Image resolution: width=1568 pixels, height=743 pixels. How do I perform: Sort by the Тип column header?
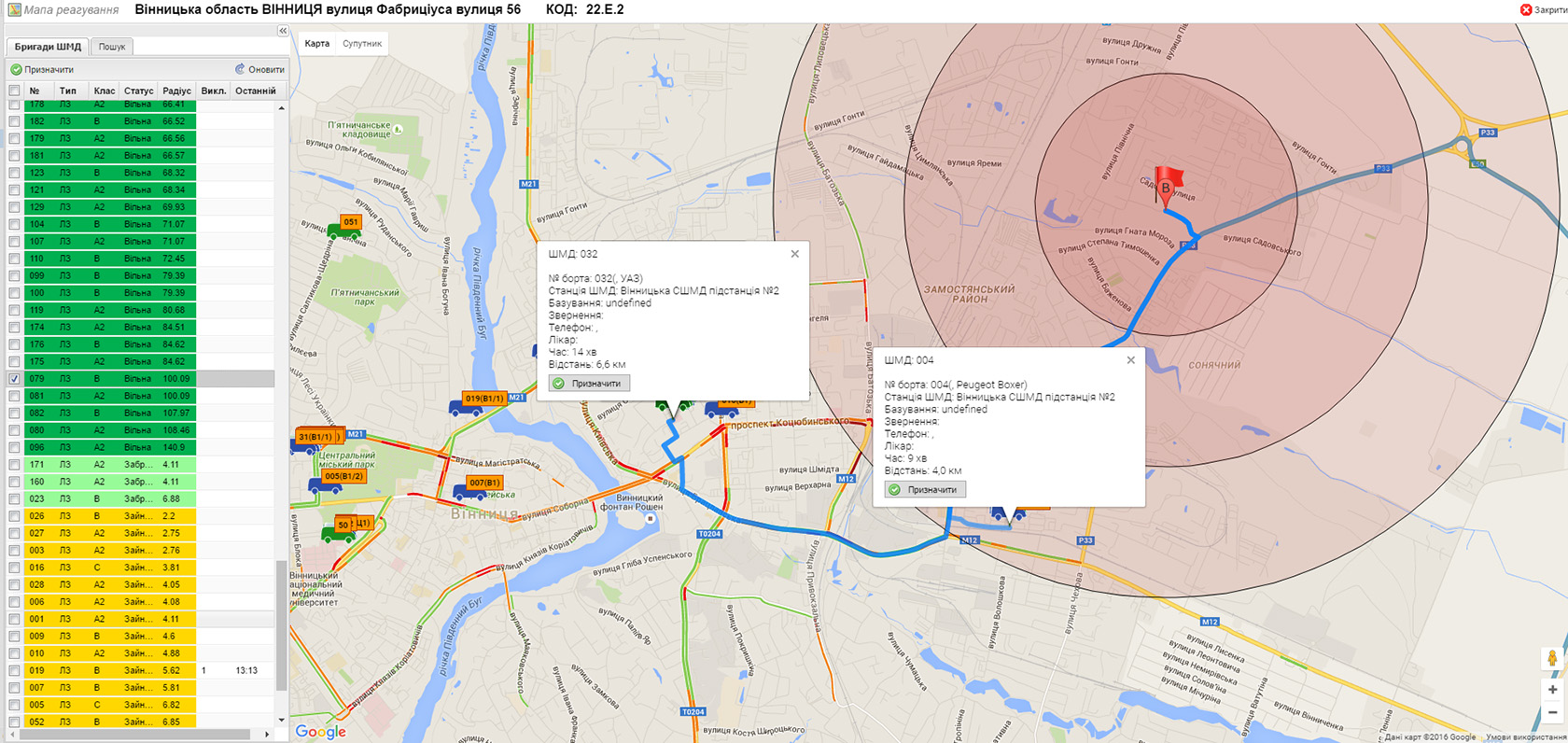coord(69,91)
